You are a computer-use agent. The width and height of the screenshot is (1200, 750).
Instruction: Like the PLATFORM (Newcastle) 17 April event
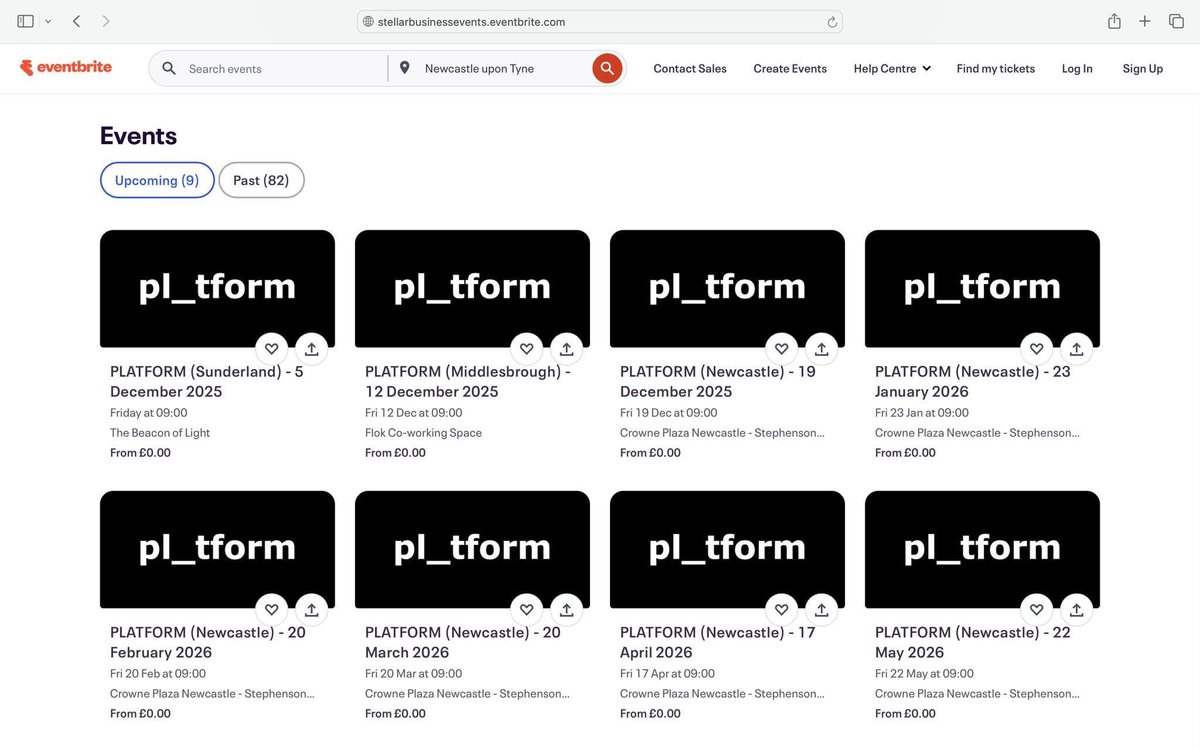click(x=782, y=609)
